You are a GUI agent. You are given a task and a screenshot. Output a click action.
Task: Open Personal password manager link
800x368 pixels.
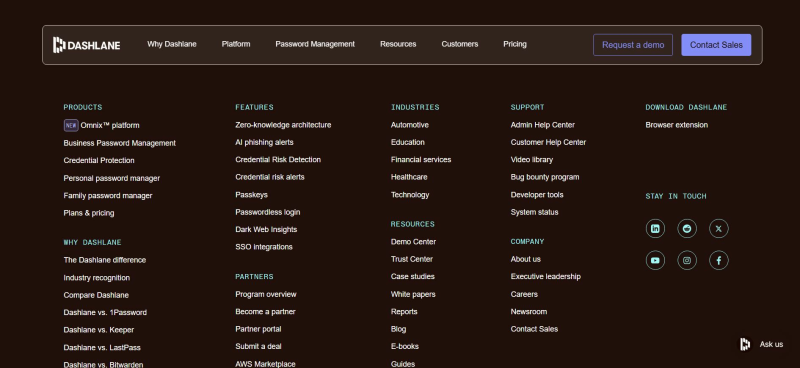point(112,179)
